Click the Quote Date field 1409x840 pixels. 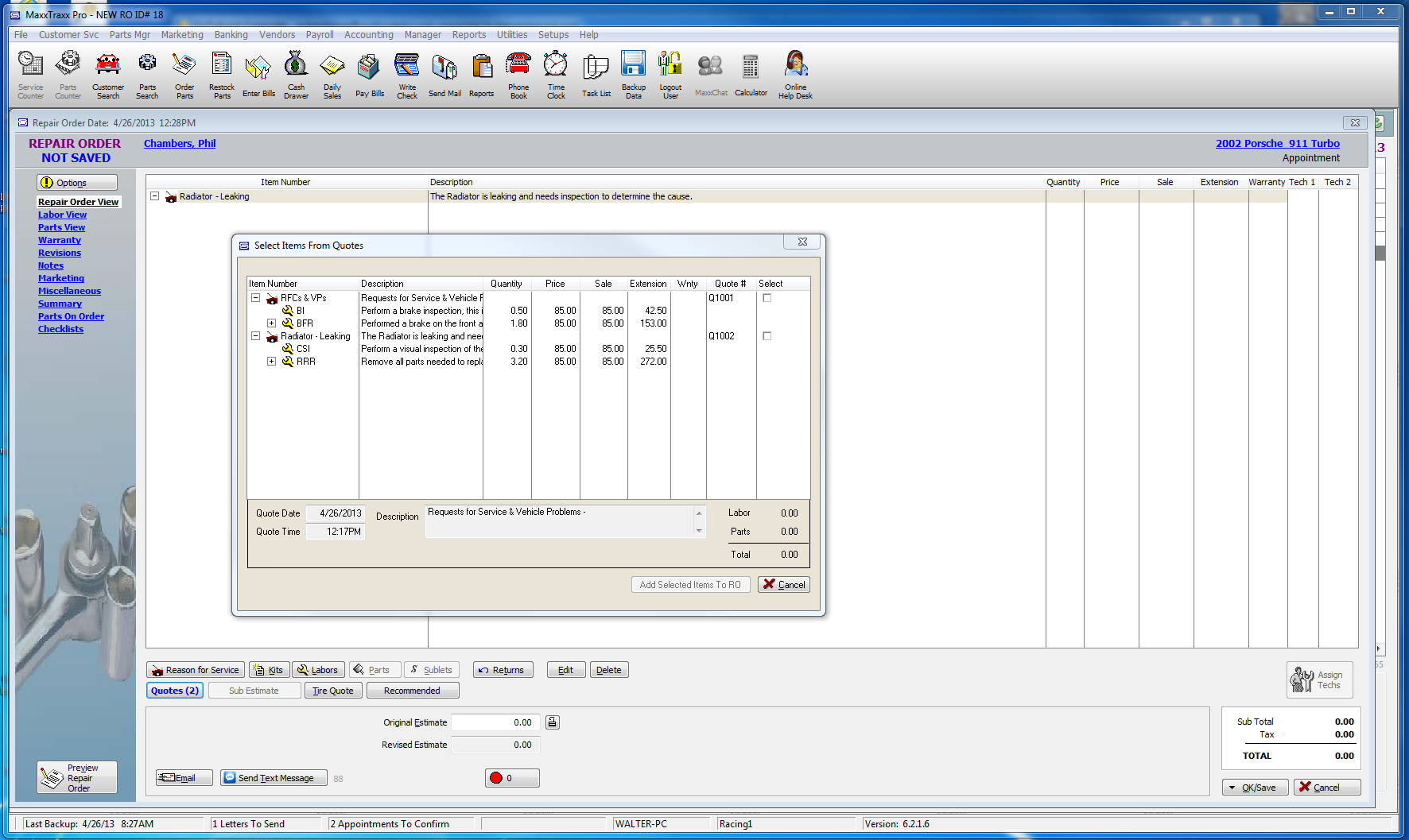[x=336, y=513]
